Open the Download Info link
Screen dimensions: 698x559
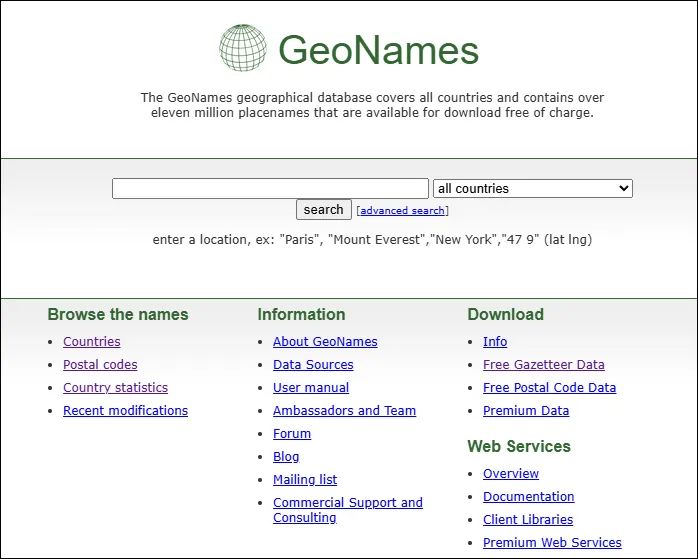(495, 341)
